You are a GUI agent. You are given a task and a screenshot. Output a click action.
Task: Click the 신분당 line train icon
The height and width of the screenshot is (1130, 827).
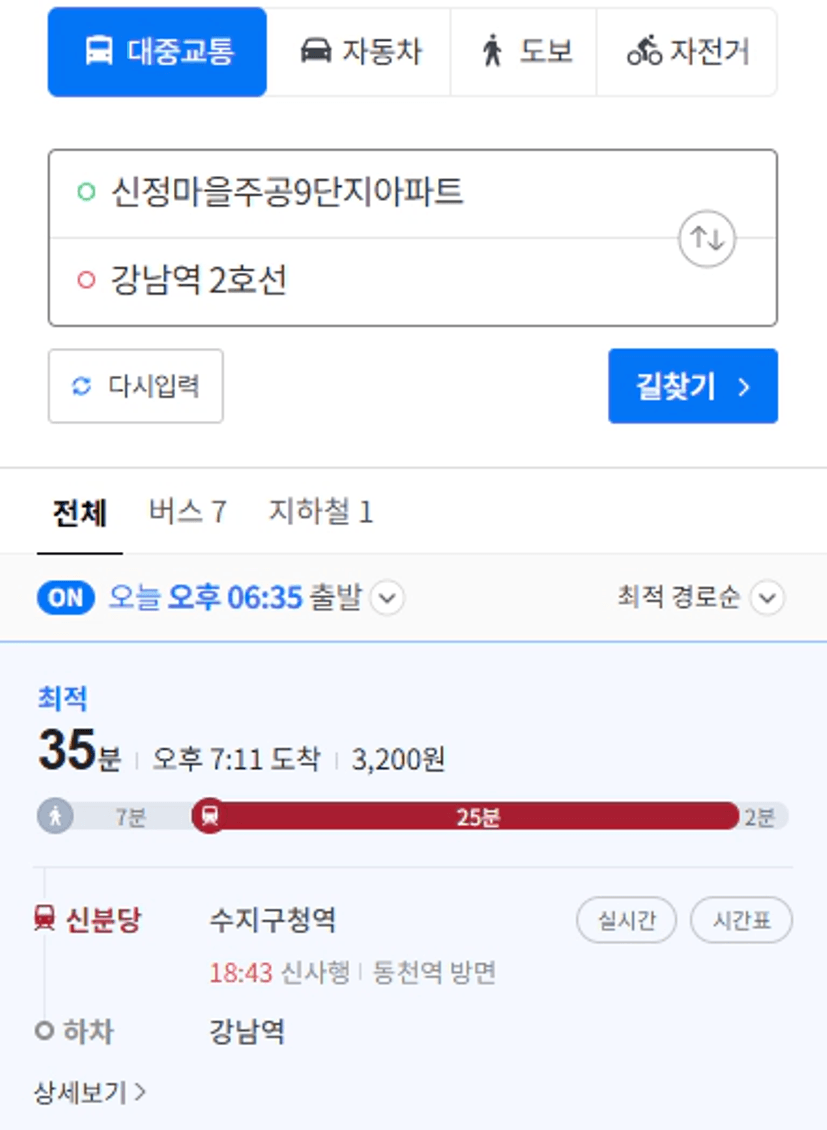point(45,918)
